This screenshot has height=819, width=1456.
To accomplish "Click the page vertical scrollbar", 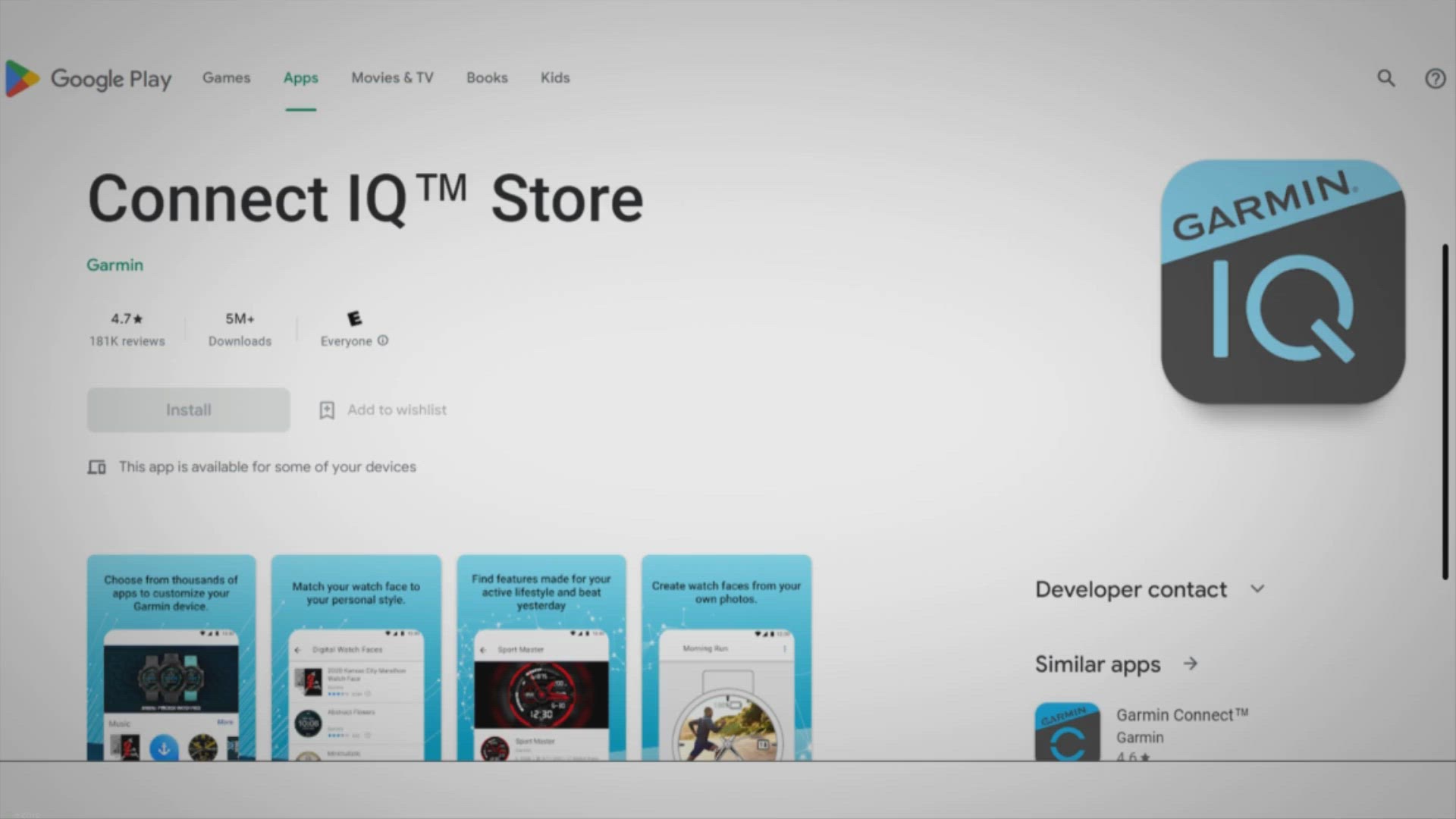I will pyautogui.click(x=1445, y=412).
